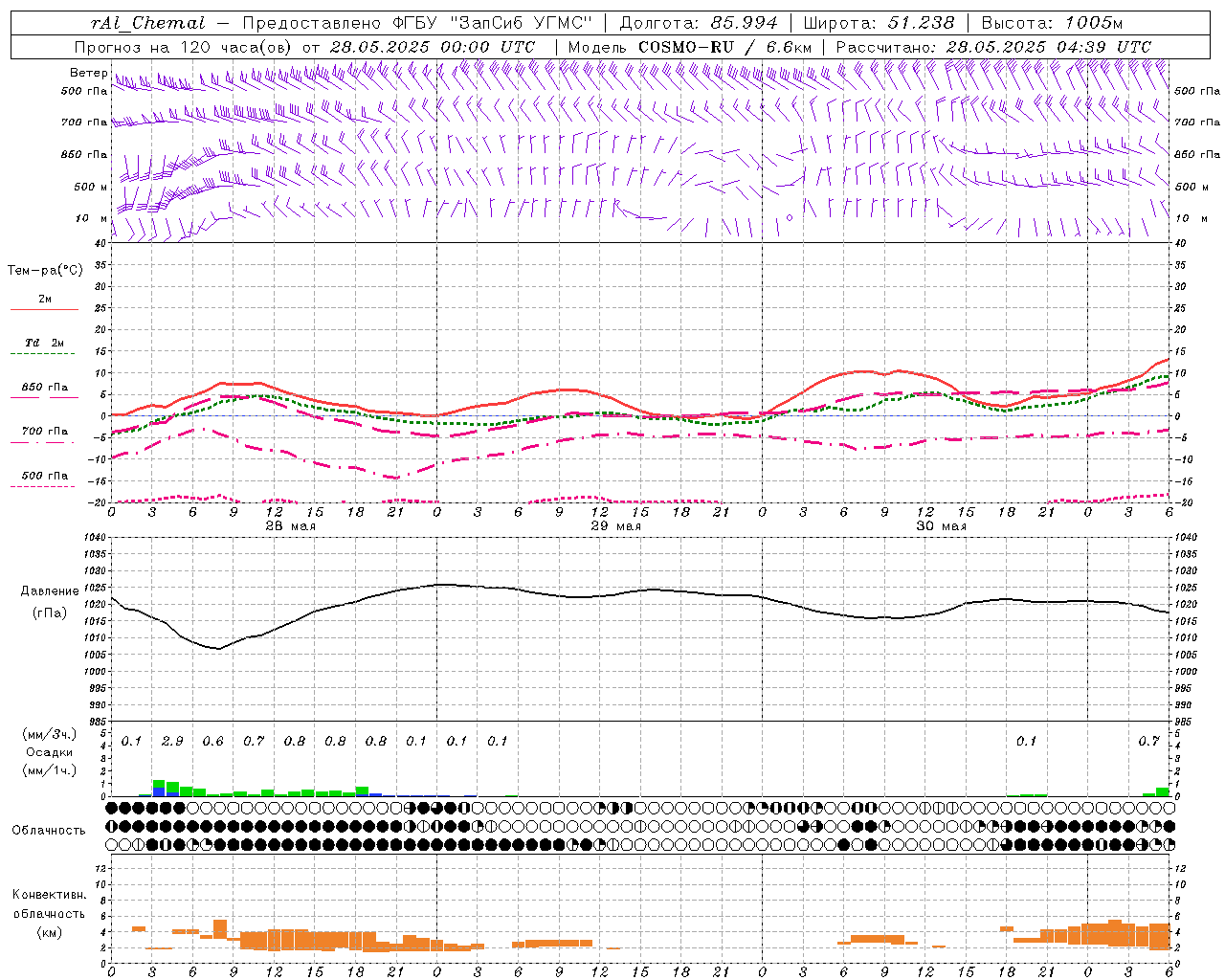Click "Рассчитано: 28.05.2025 04:39 UTC" text
This screenshot has width=1225, height=980.
[993, 47]
